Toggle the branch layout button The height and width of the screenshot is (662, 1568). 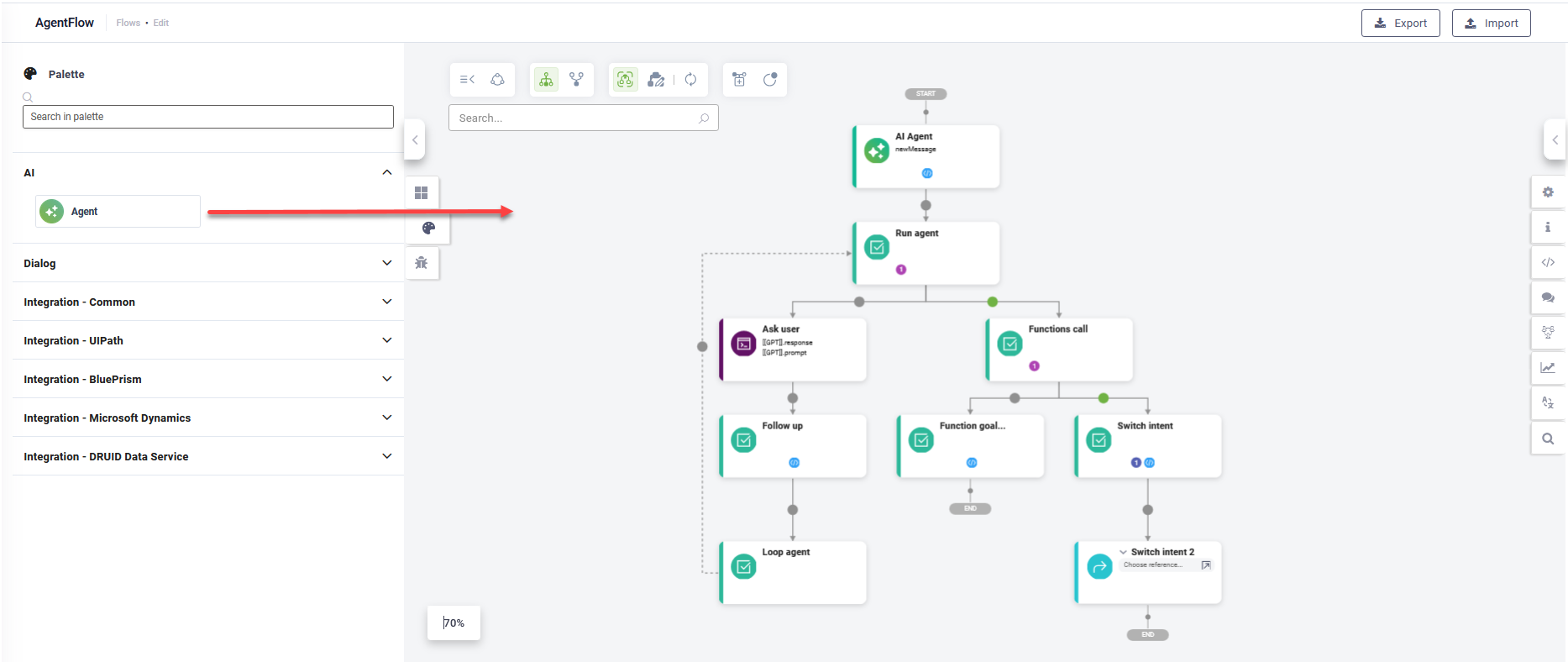[576, 80]
